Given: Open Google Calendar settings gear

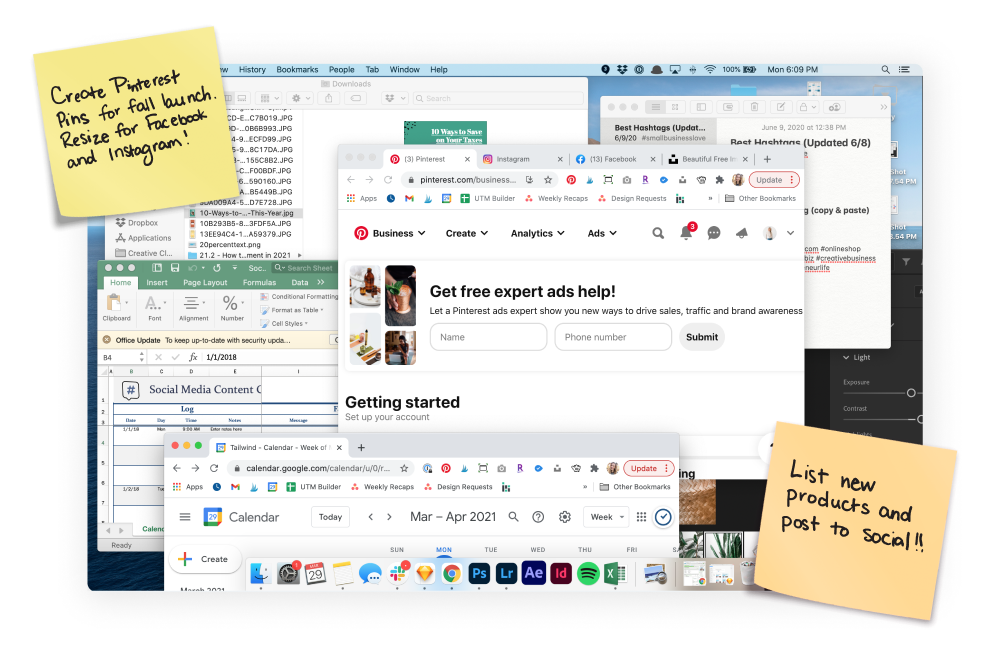Looking at the screenshot, I should click(565, 517).
